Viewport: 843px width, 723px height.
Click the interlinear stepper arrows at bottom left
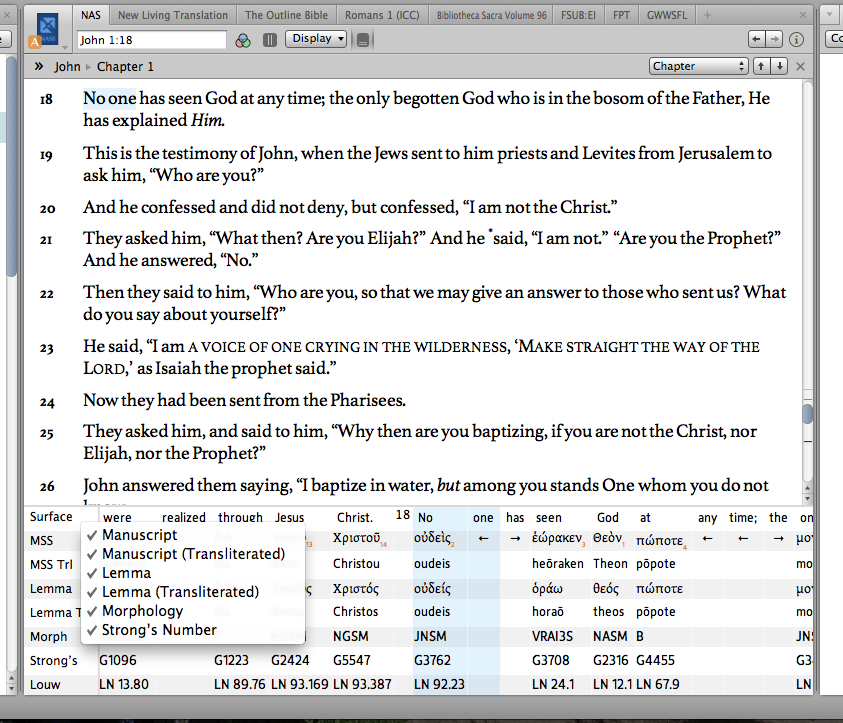pyautogui.click(x=11, y=683)
